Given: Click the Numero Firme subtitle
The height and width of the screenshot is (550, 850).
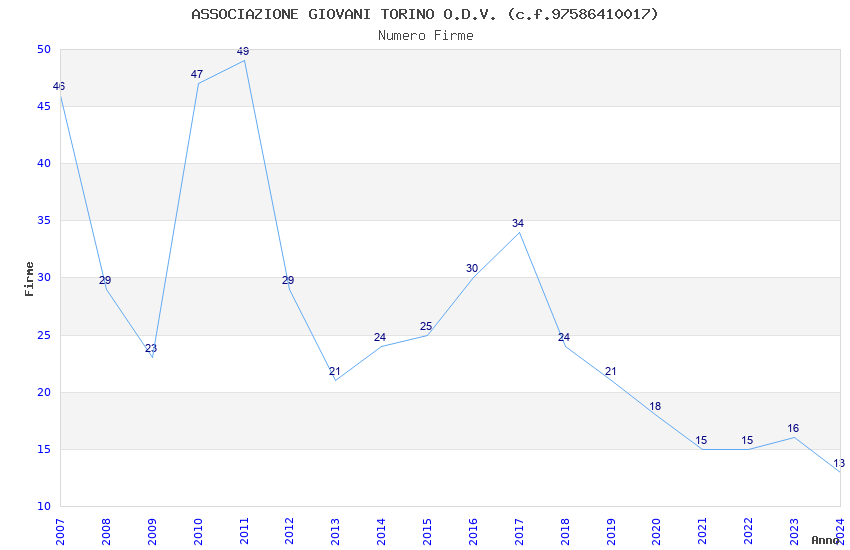Looking at the screenshot, I should point(426,36).
